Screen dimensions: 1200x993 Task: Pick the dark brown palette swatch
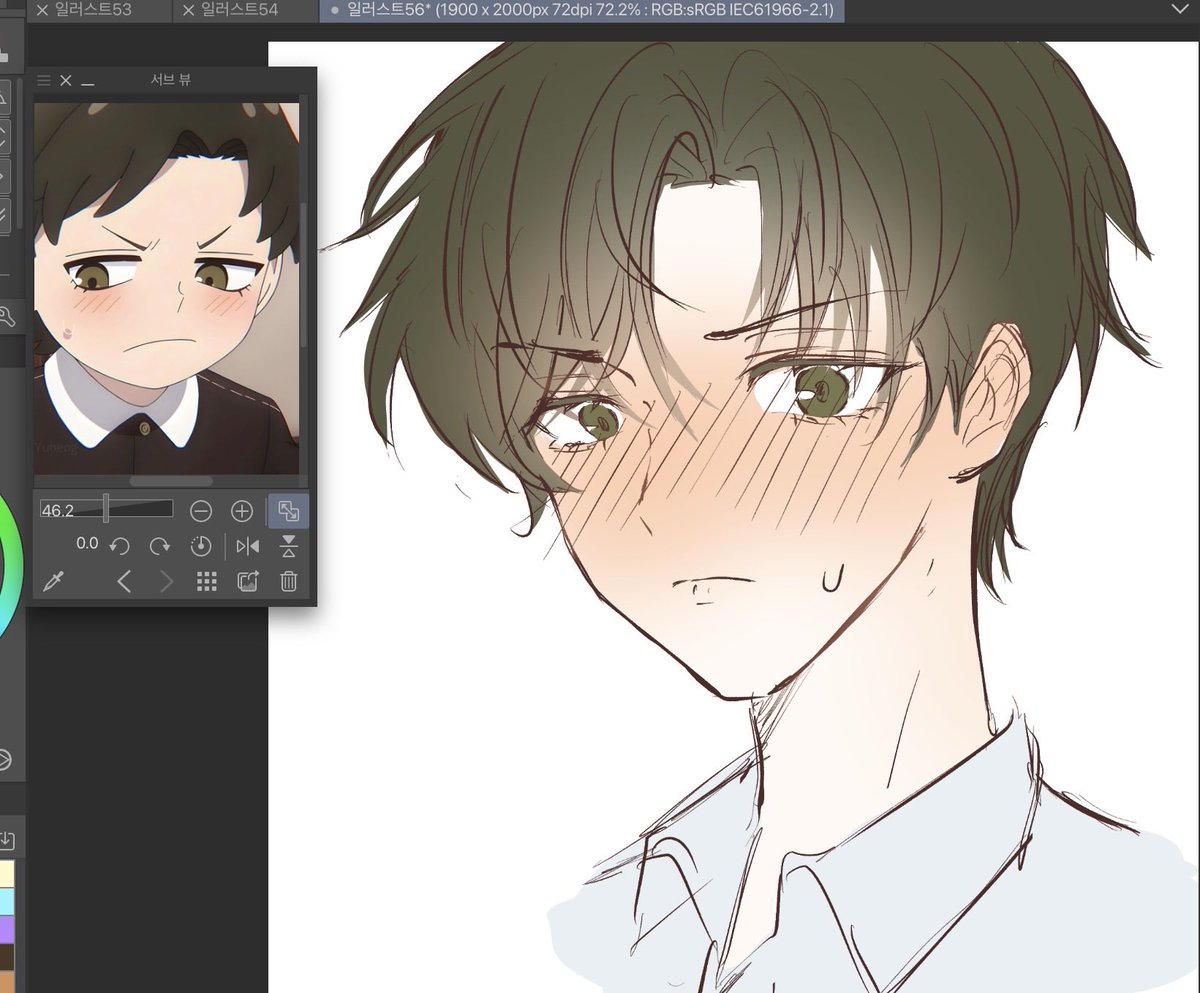(x=7, y=957)
